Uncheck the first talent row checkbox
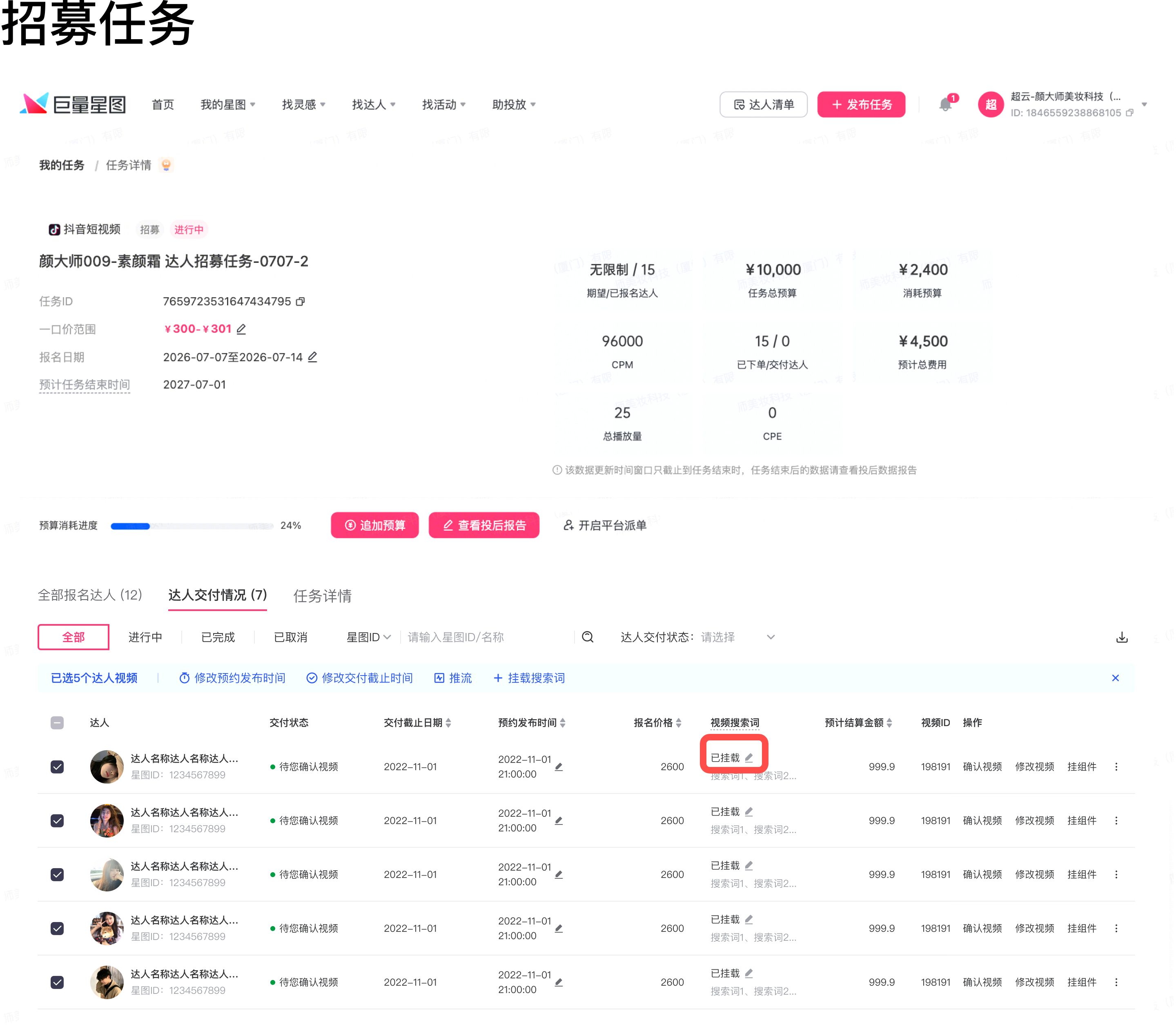The image size is (1176, 1029). tap(57, 767)
